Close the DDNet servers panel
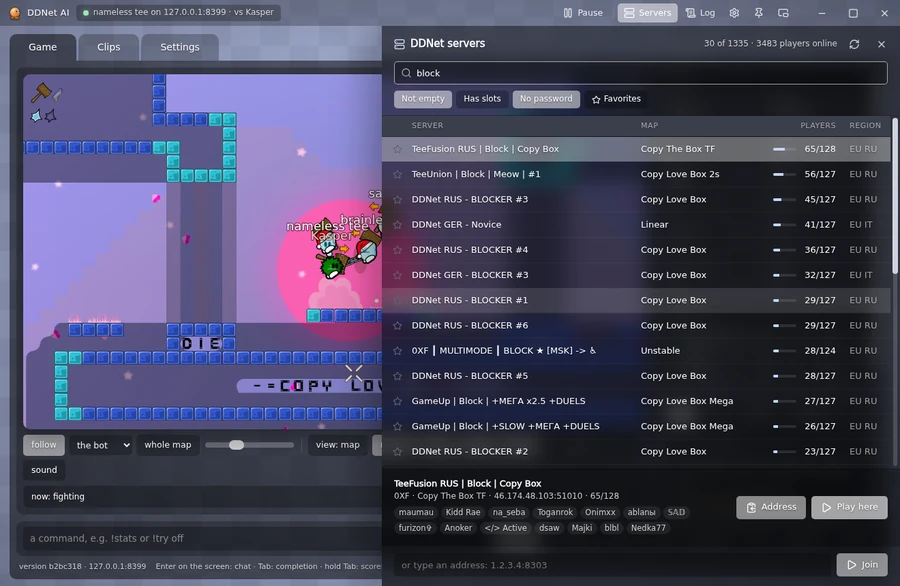900x586 pixels. [x=882, y=44]
